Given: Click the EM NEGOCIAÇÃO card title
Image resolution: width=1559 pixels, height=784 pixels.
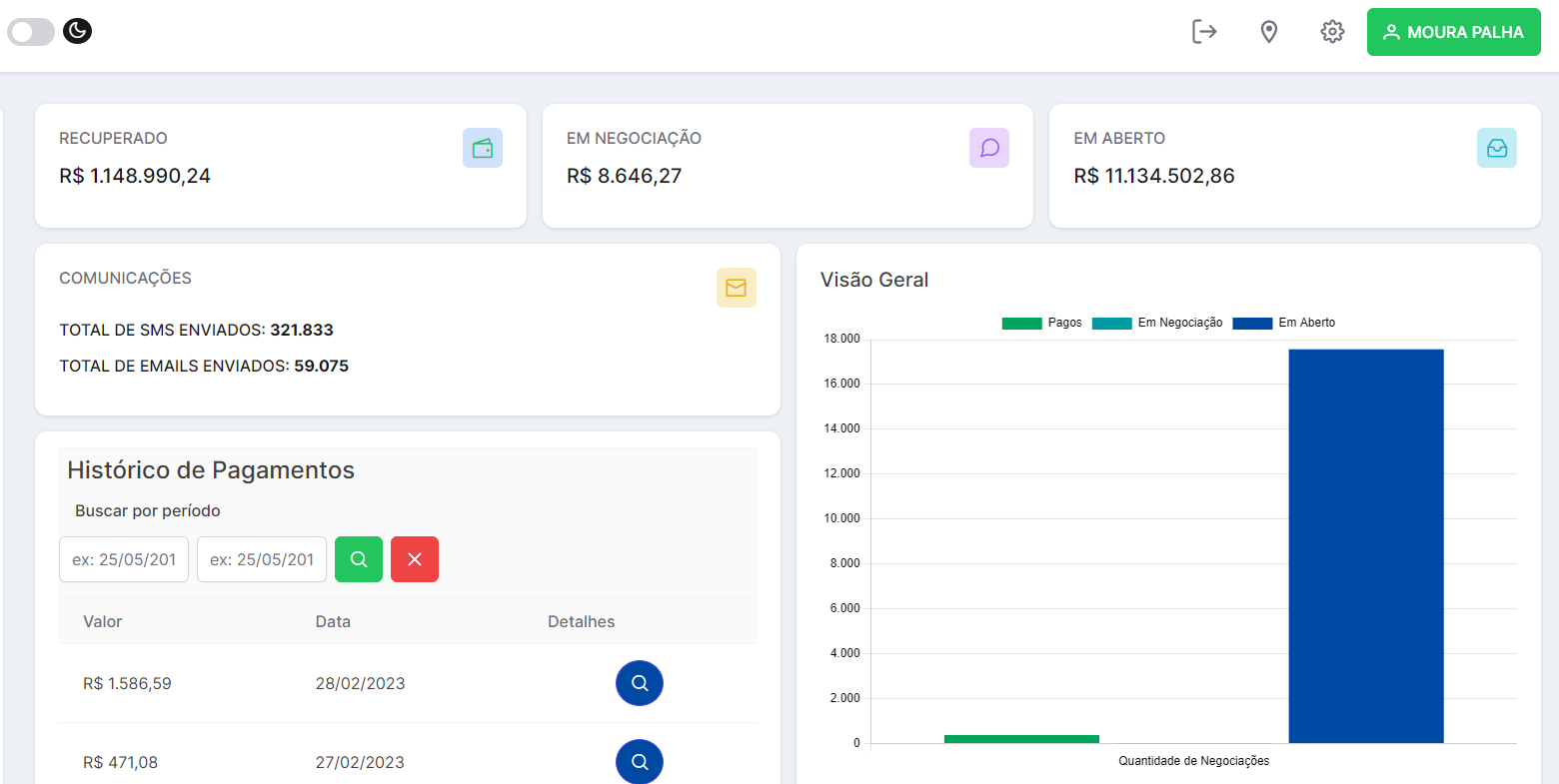Looking at the screenshot, I should pyautogui.click(x=634, y=138).
